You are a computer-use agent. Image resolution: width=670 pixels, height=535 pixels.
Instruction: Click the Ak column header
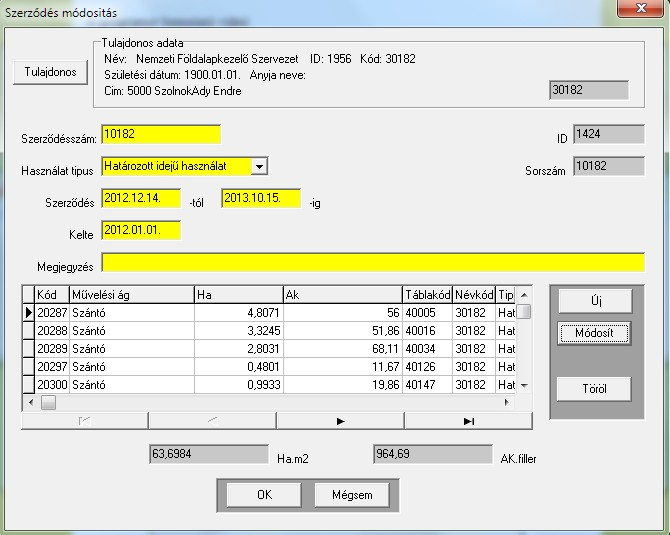tap(343, 295)
